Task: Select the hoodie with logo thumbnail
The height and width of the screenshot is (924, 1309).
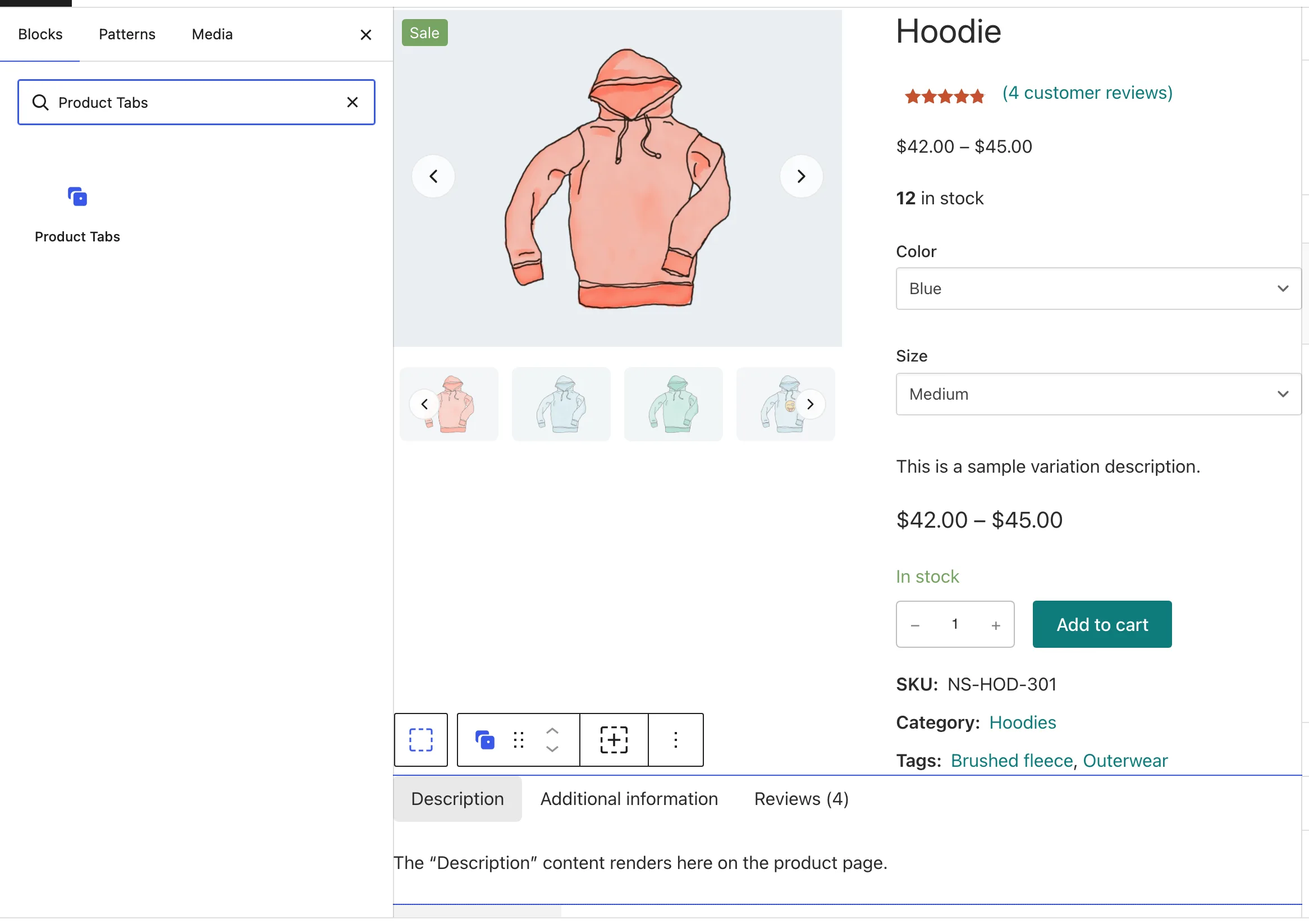Action: click(x=786, y=404)
